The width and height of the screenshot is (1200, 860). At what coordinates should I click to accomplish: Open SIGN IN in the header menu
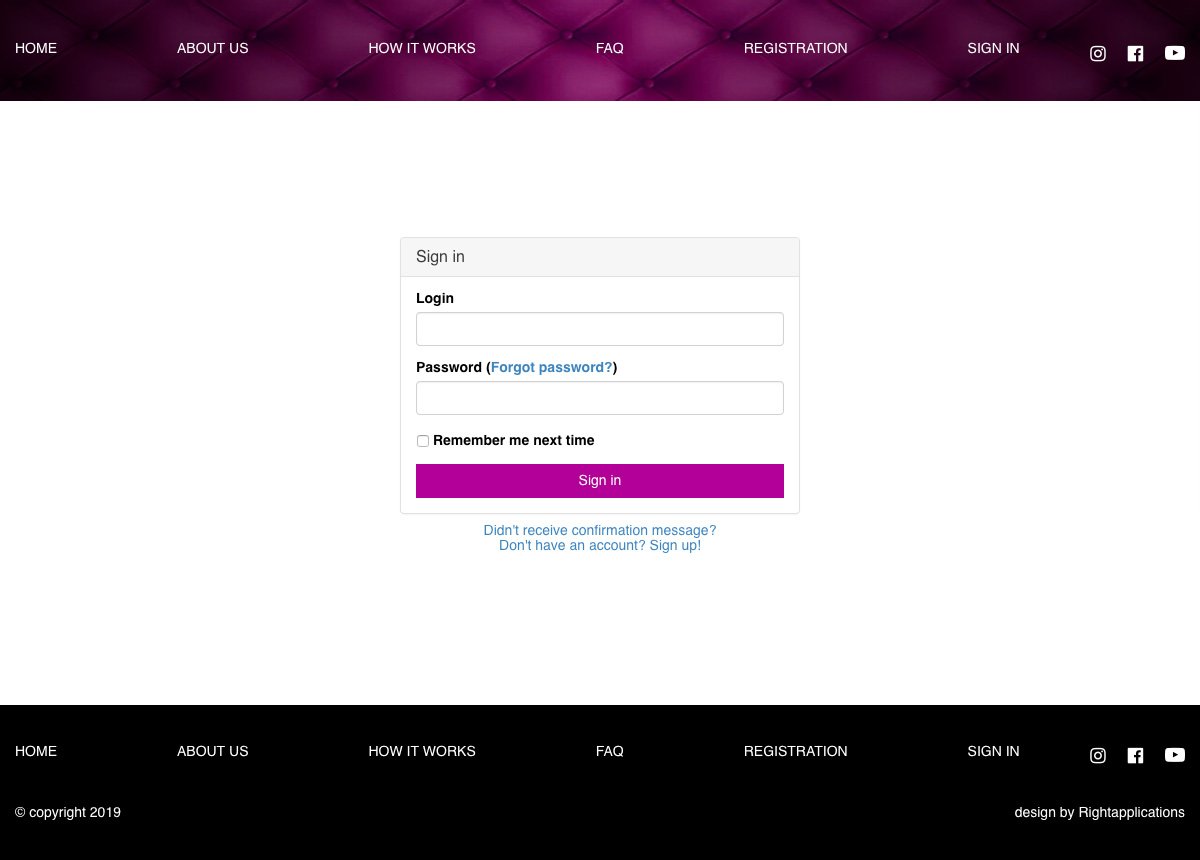tap(993, 48)
